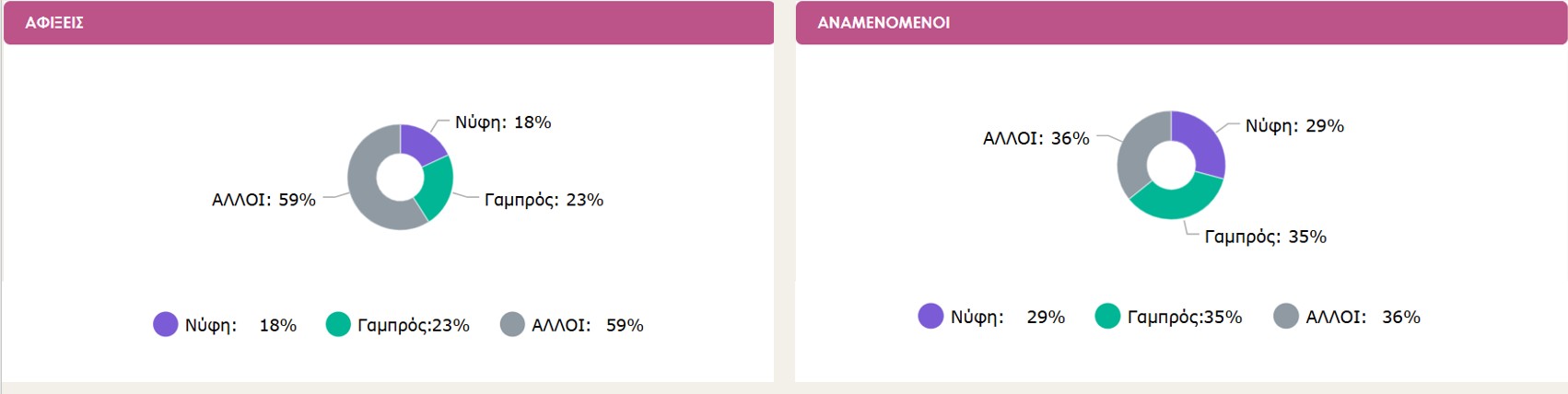Toggle gray ΑΛΛΟΙ legend circle under ΑΦΙΞΕΙΣ

(x=512, y=324)
